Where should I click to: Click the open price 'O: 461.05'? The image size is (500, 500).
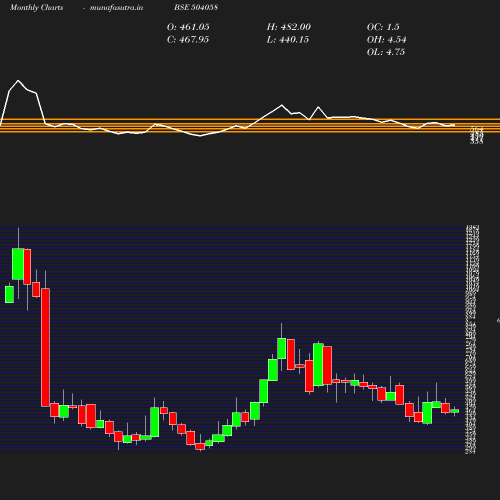pos(188,27)
